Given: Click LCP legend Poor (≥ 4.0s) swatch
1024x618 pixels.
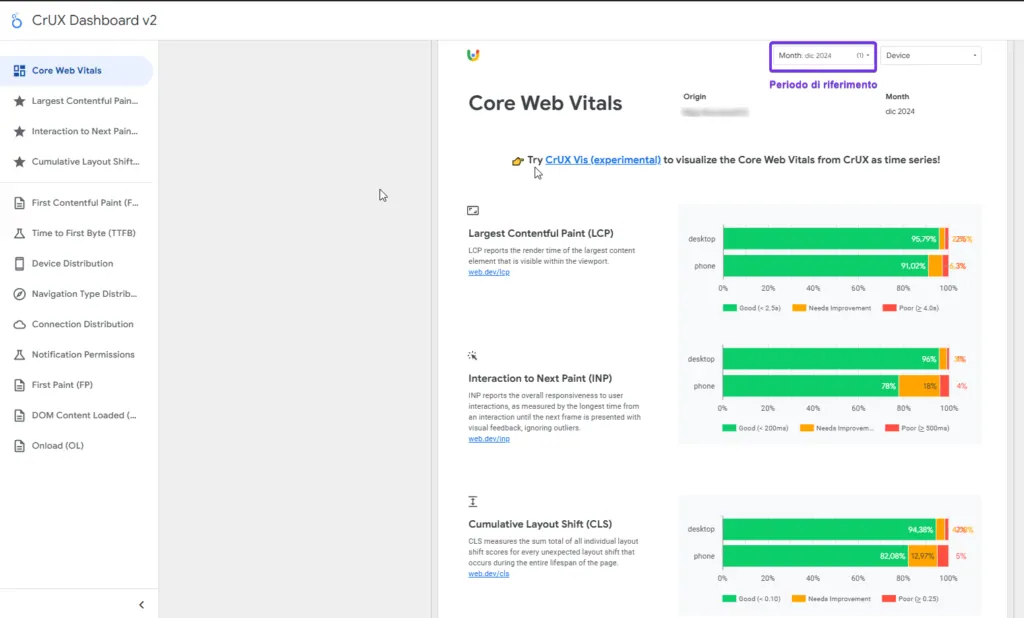Looking at the screenshot, I should tap(889, 308).
